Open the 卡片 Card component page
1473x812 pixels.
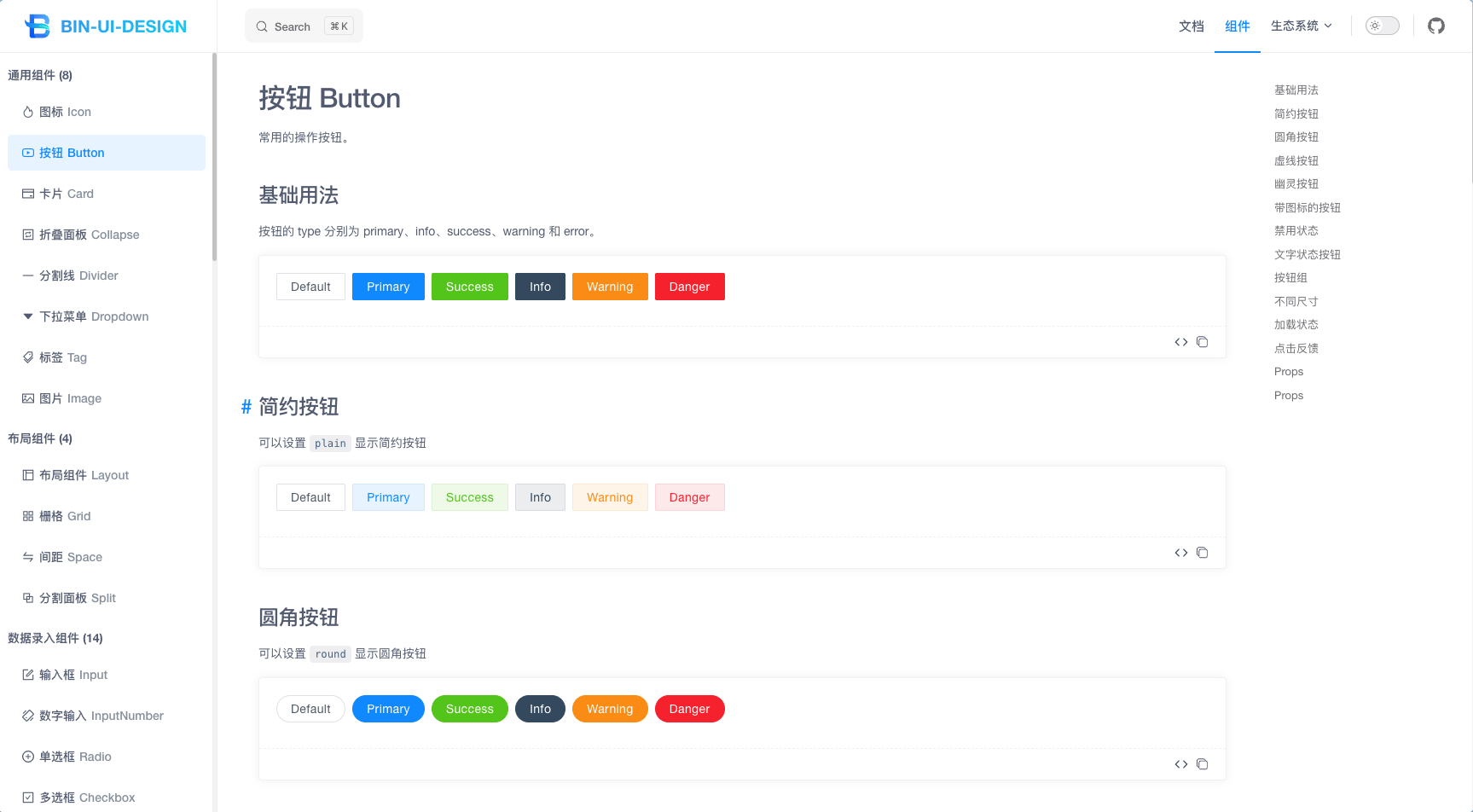tap(67, 194)
